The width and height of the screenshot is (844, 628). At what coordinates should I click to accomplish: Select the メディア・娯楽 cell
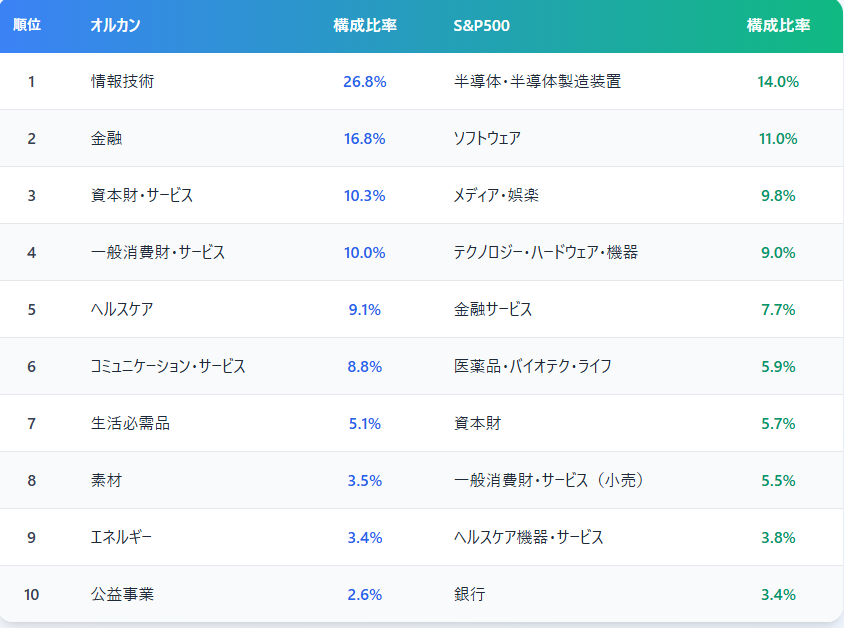pos(496,196)
